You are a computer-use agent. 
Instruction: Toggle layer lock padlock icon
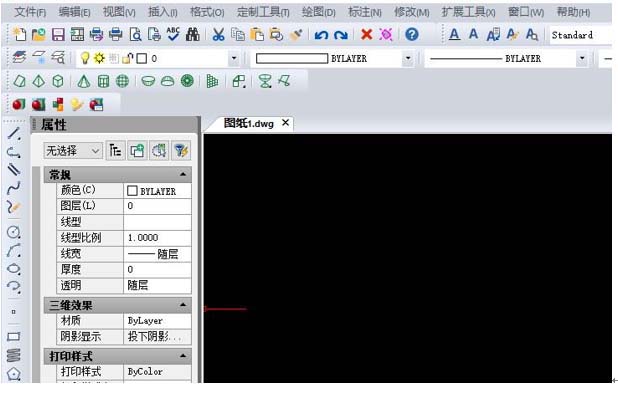127,58
